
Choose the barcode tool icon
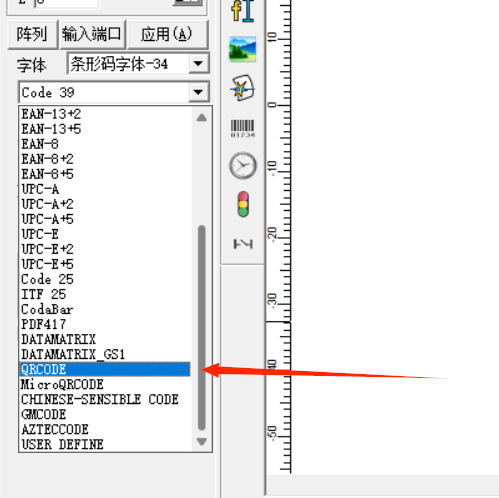[243, 128]
